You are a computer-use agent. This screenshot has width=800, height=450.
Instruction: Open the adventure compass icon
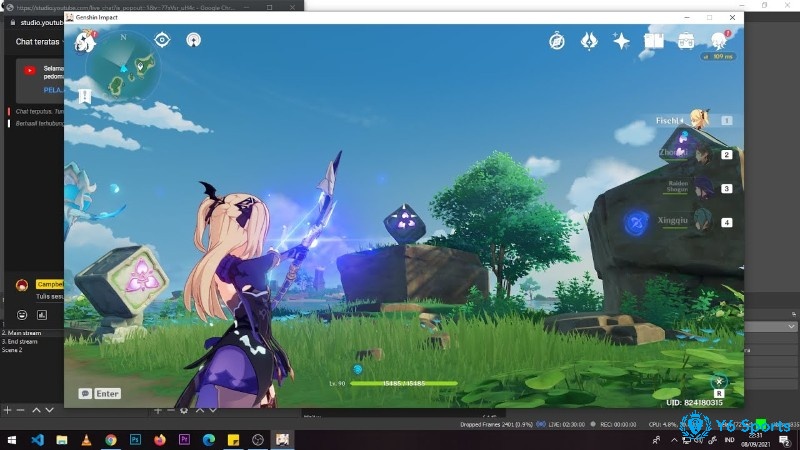tap(557, 41)
